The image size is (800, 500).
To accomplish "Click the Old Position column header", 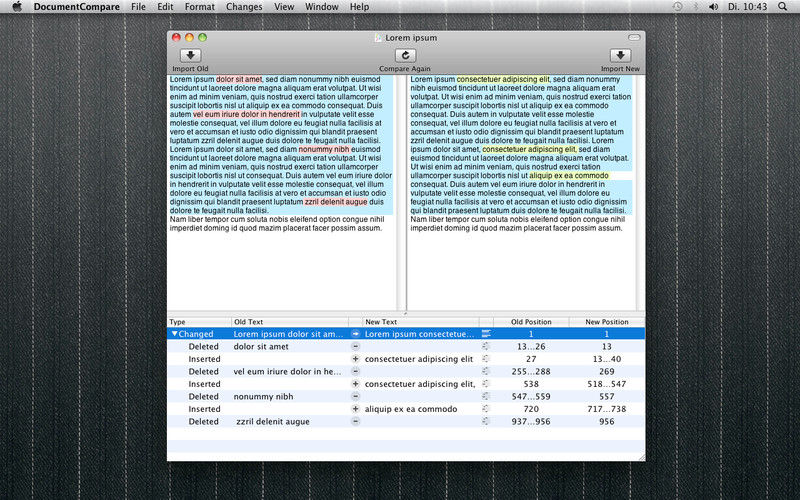I will point(530,322).
